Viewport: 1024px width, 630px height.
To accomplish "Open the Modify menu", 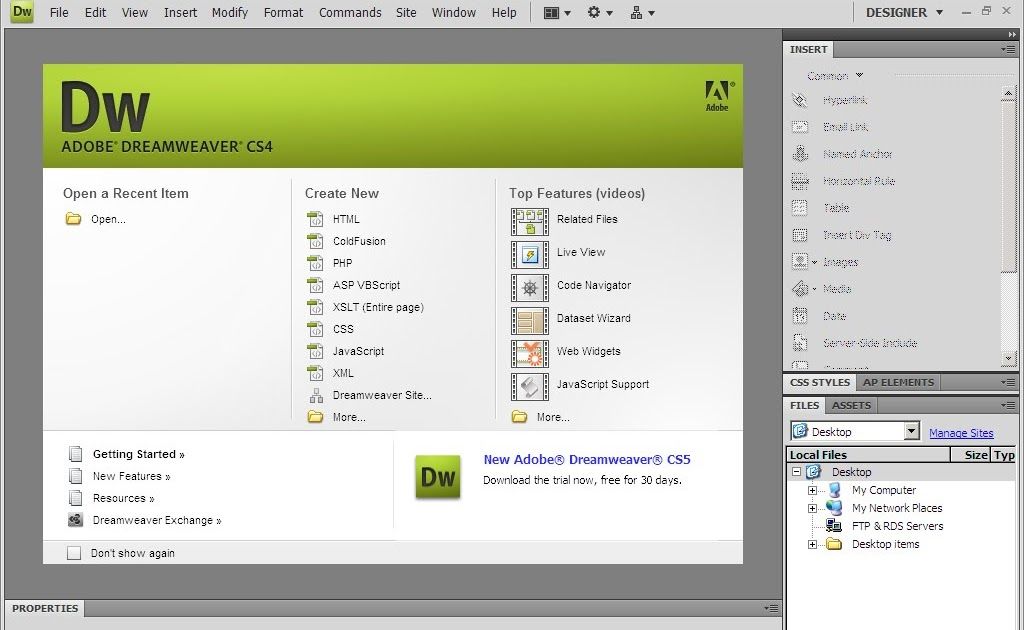I will (x=230, y=12).
